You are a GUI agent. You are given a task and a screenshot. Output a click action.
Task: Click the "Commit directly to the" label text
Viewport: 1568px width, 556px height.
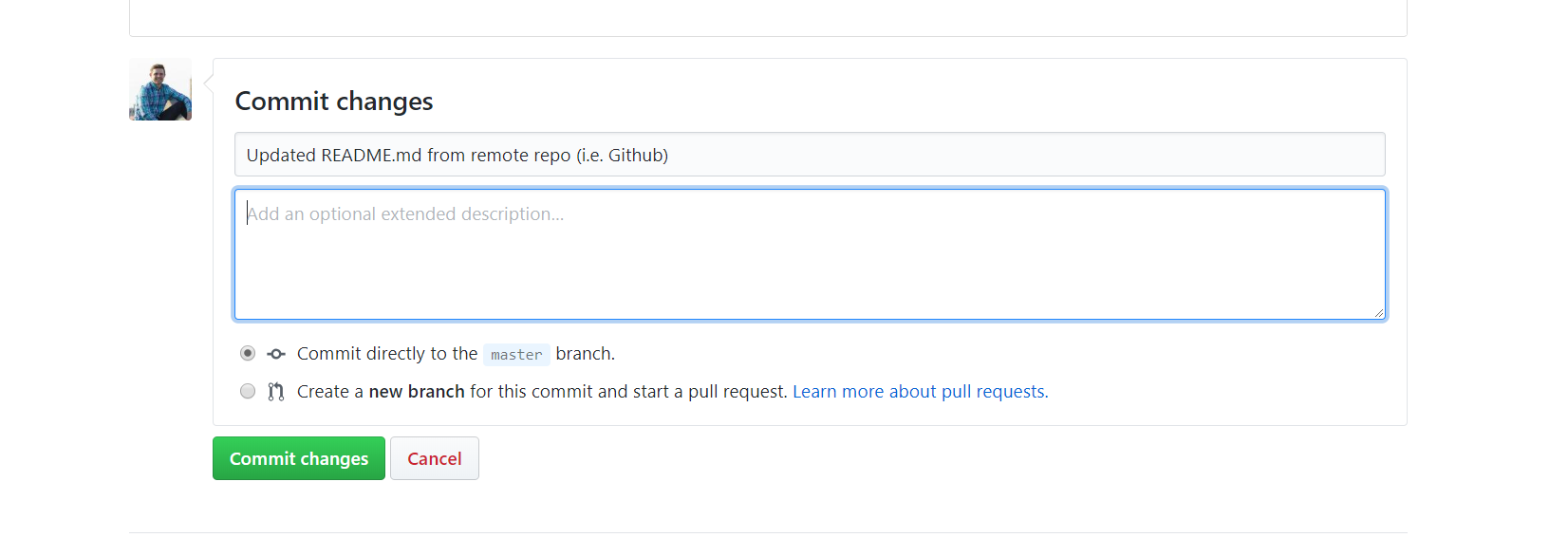[x=387, y=354]
